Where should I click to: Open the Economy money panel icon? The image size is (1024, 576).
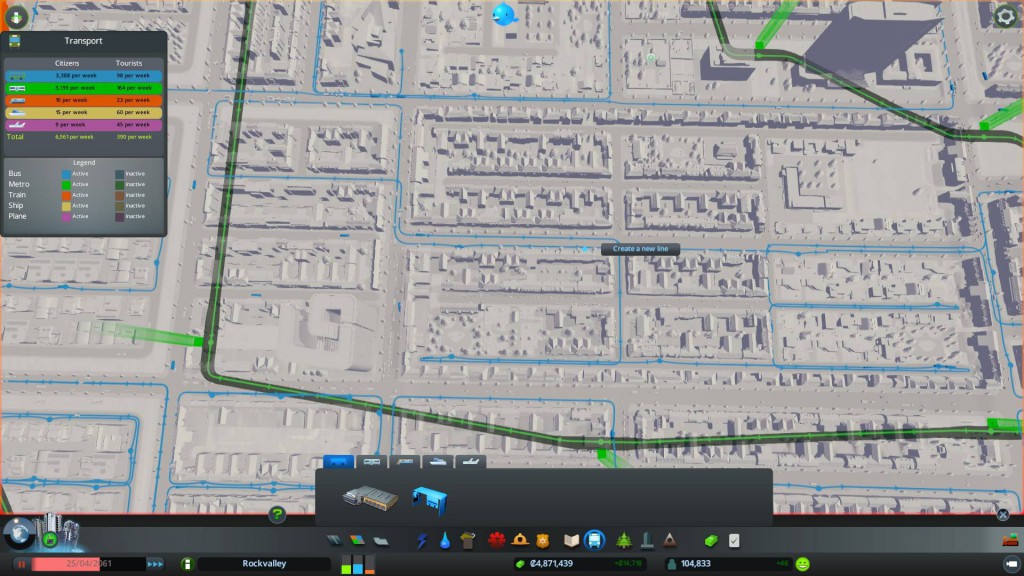tap(711, 540)
